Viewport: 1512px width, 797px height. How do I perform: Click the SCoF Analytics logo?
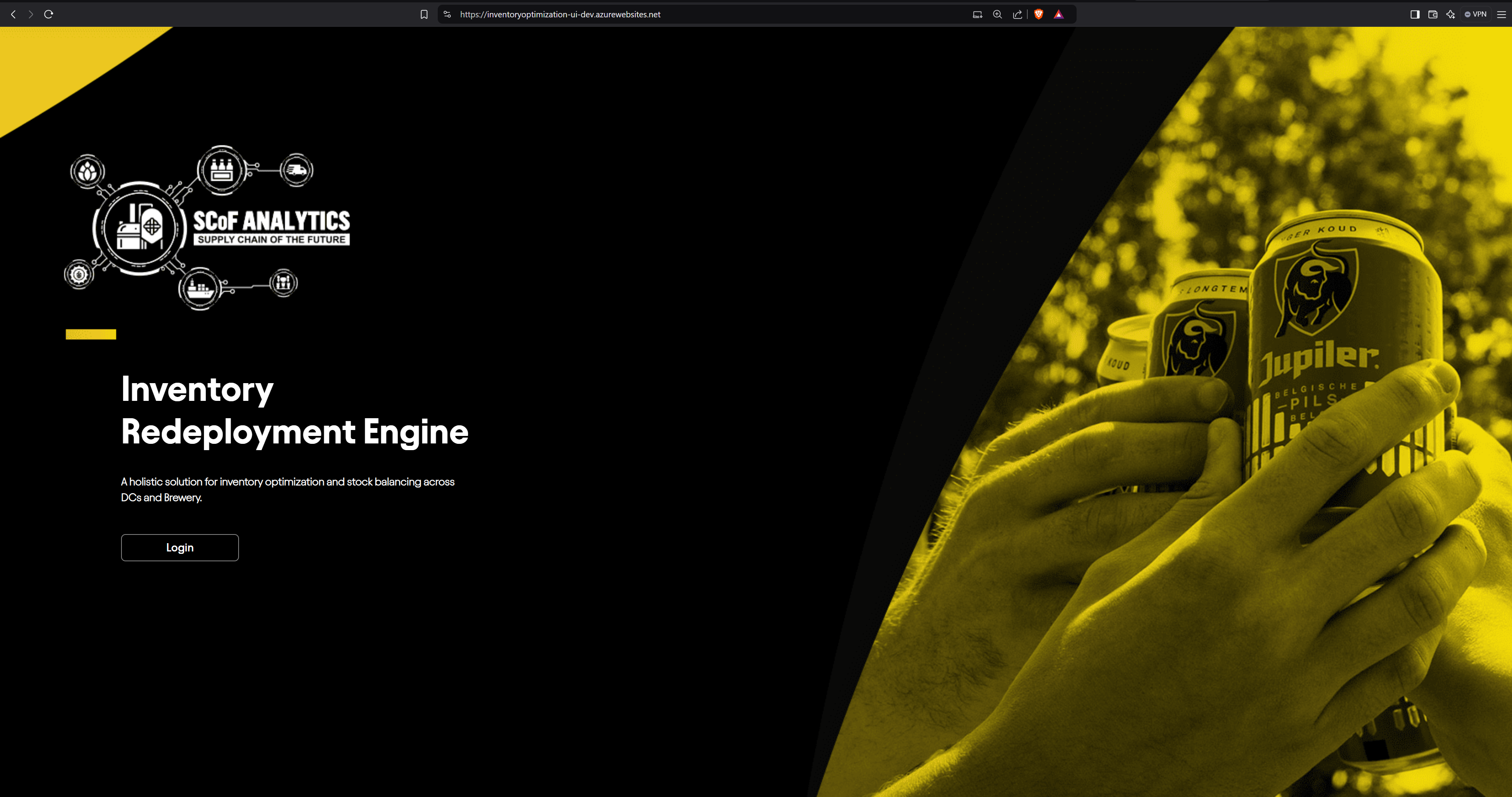208,227
